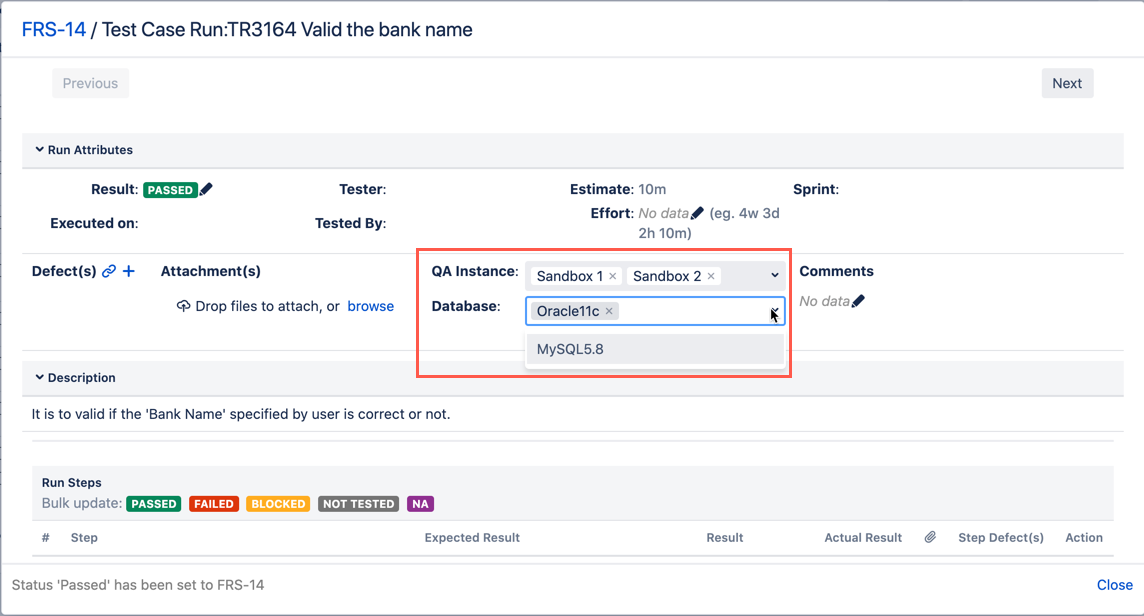Edit the Result status pencil icon

[x=206, y=189]
